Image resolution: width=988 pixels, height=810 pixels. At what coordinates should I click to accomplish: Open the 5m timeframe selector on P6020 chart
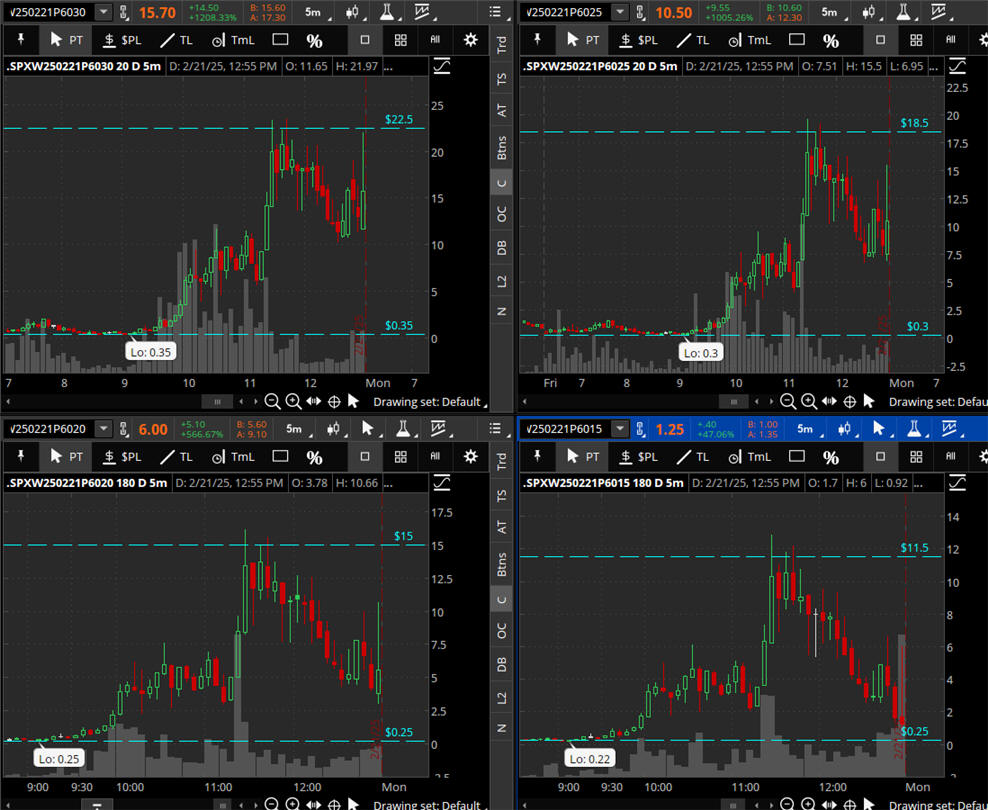coord(297,429)
